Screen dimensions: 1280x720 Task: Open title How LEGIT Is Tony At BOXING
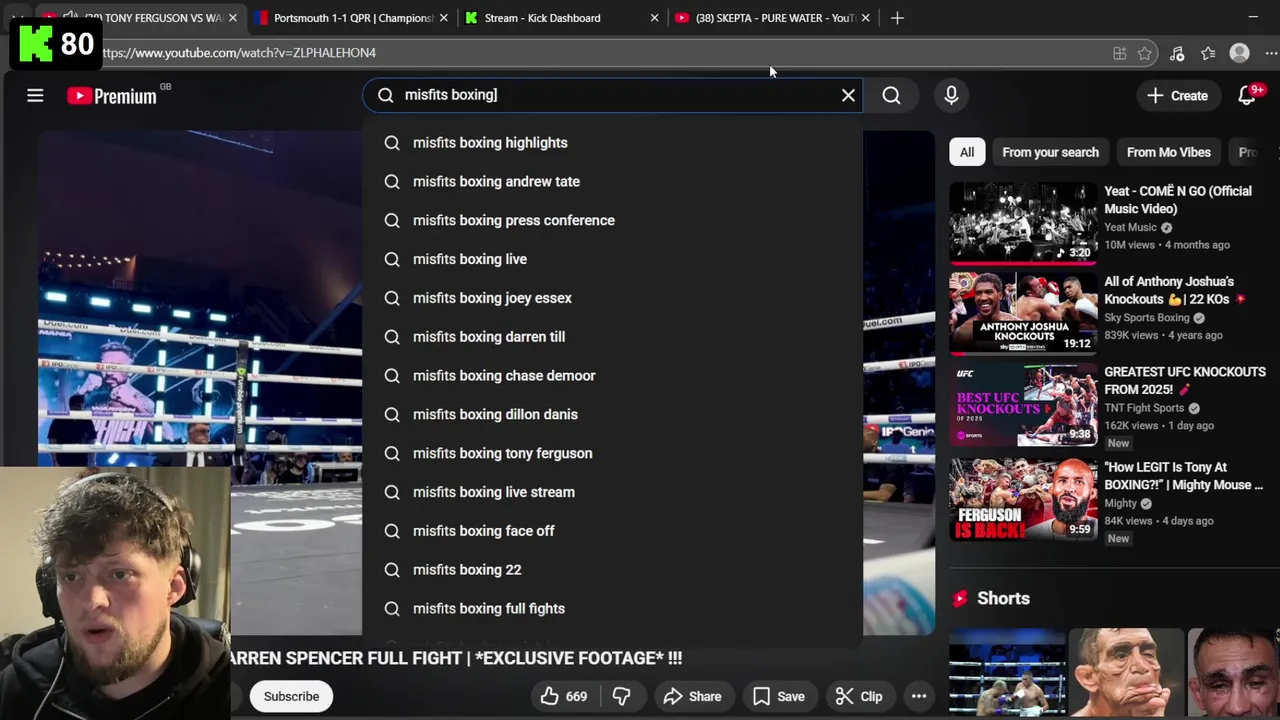(x=1183, y=476)
